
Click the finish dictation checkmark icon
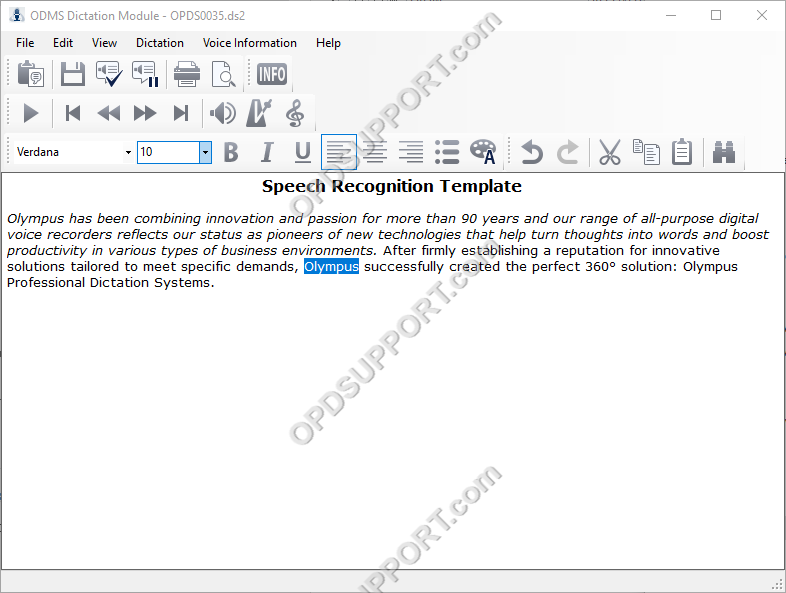click(109, 74)
